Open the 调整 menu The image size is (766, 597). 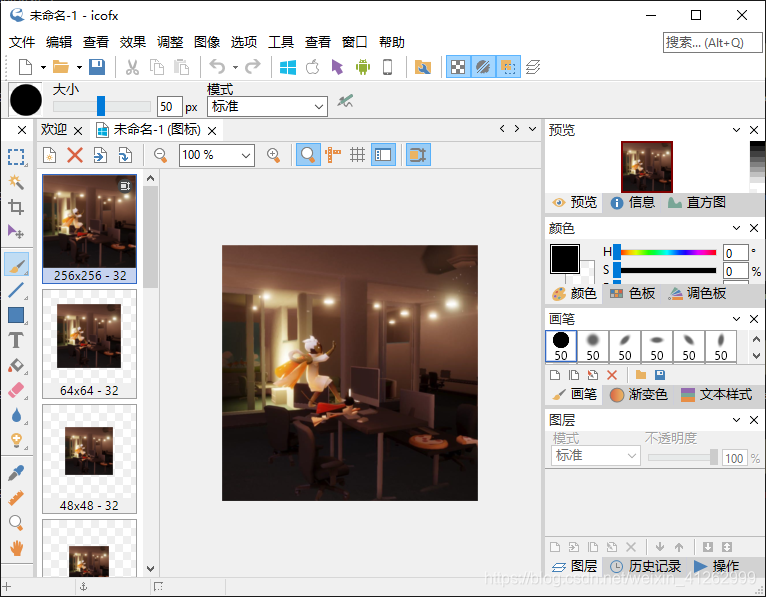pyautogui.click(x=170, y=42)
